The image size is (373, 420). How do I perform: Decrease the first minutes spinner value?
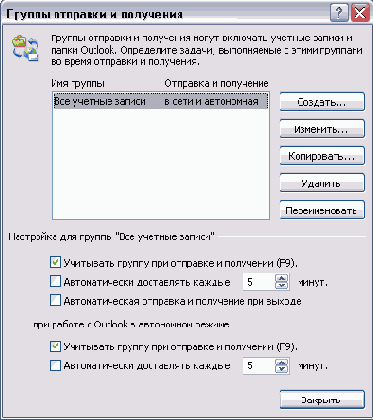click(x=282, y=286)
